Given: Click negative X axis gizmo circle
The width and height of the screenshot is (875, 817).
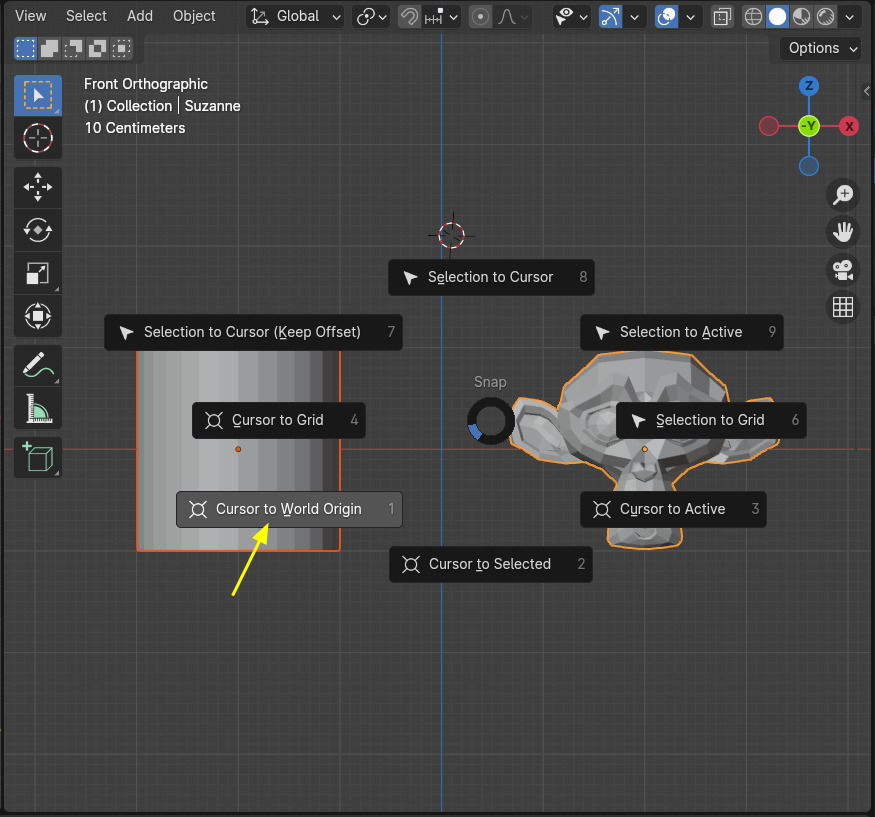Looking at the screenshot, I should click(x=768, y=126).
